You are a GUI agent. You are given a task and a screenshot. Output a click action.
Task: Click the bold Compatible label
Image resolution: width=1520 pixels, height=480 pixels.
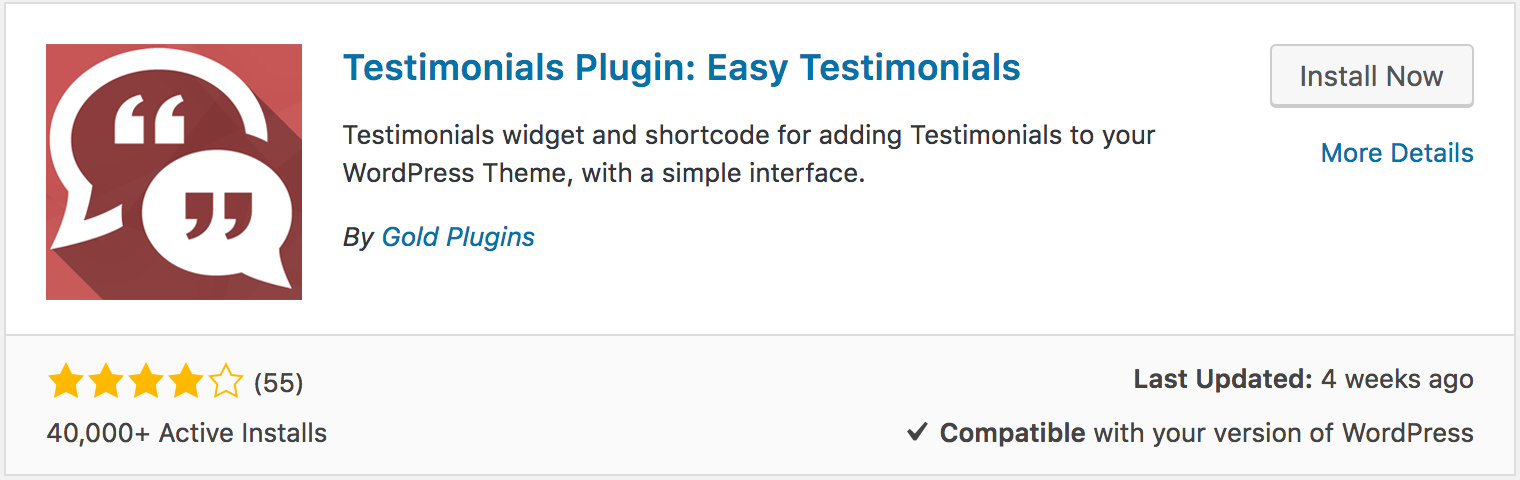(1012, 433)
